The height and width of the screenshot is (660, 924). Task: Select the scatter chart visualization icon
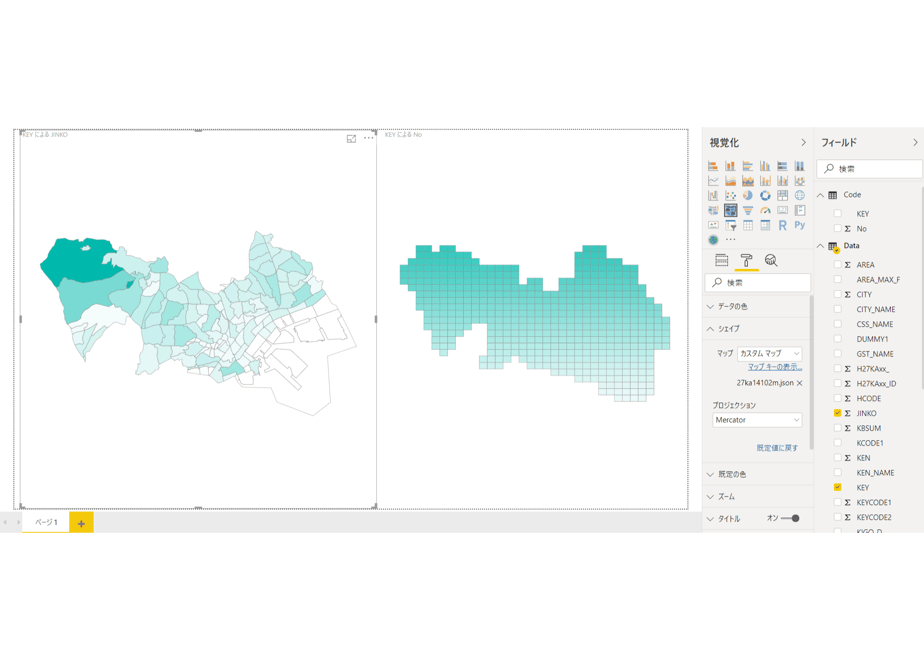(731, 196)
